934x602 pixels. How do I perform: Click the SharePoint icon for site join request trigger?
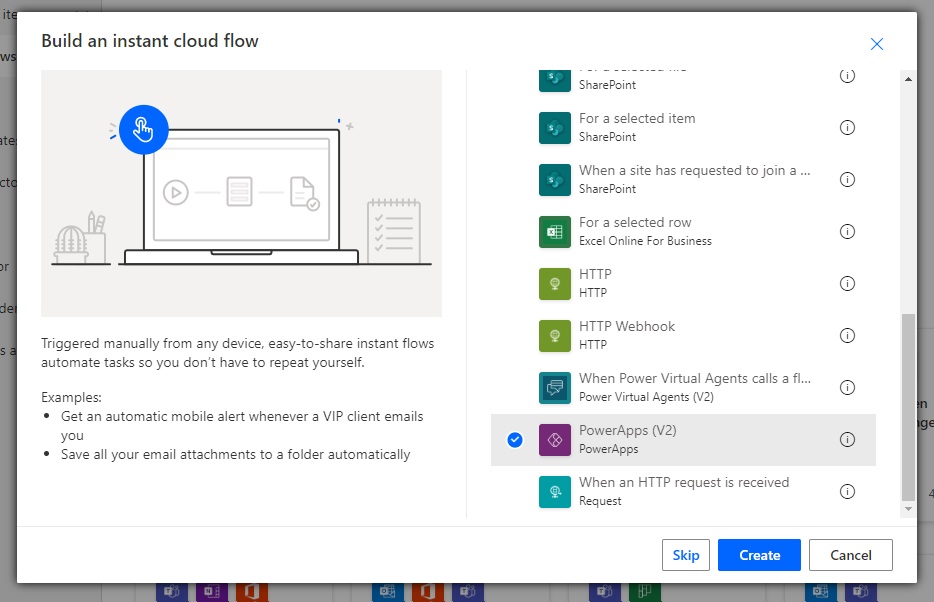[x=554, y=179]
